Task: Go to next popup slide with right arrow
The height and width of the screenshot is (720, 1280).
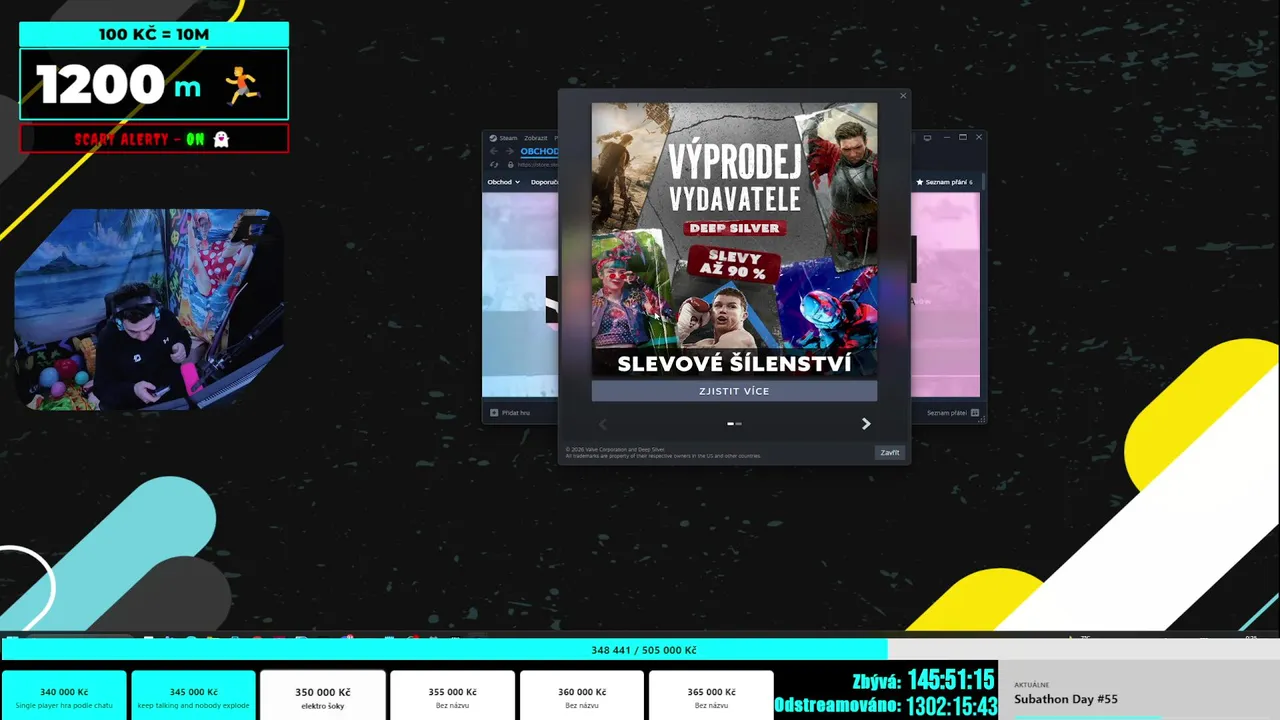Action: 866,424
